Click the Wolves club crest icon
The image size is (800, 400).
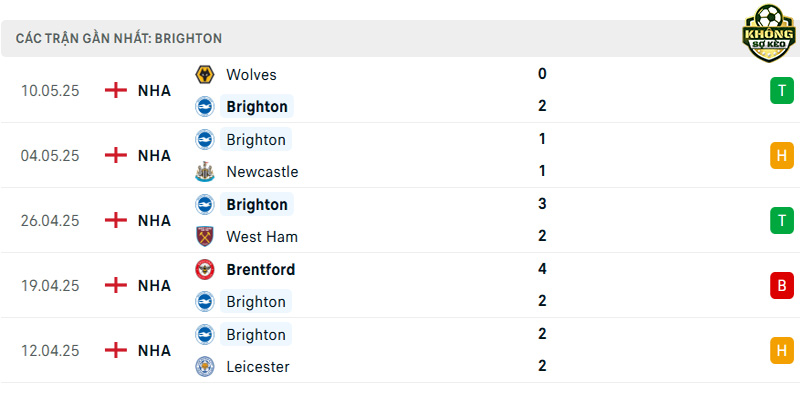[205, 74]
